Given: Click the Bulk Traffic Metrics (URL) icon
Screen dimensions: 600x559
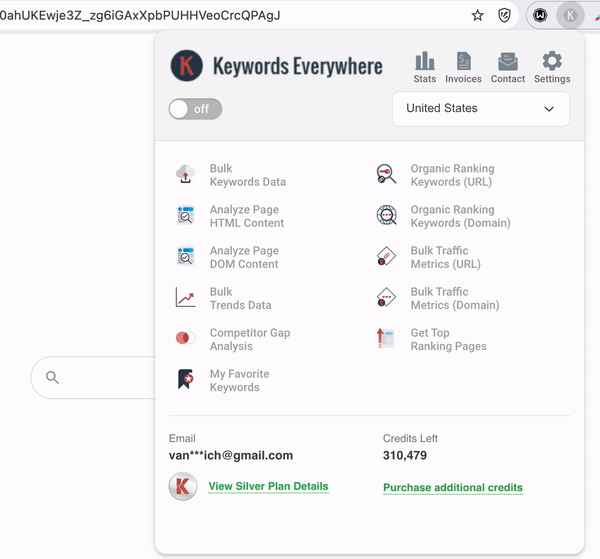Looking at the screenshot, I should (386, 256).
